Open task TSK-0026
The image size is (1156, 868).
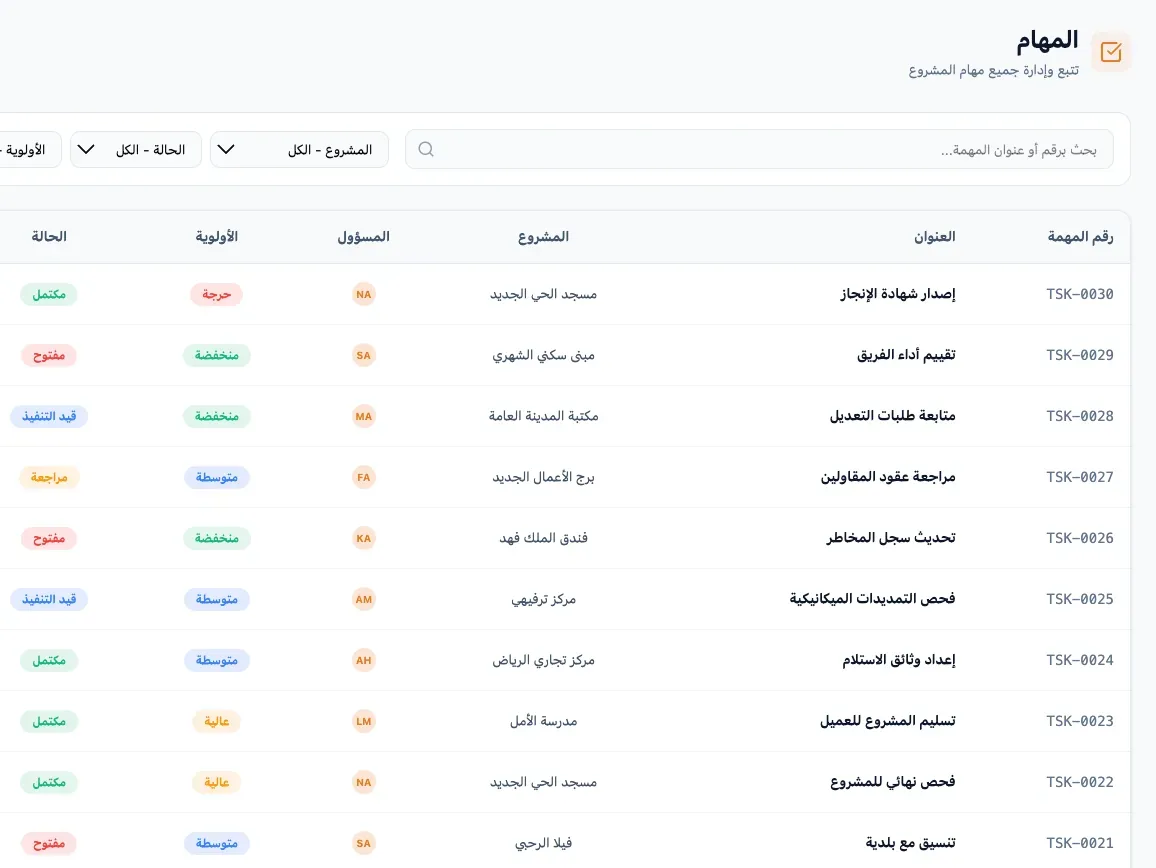1080,538
